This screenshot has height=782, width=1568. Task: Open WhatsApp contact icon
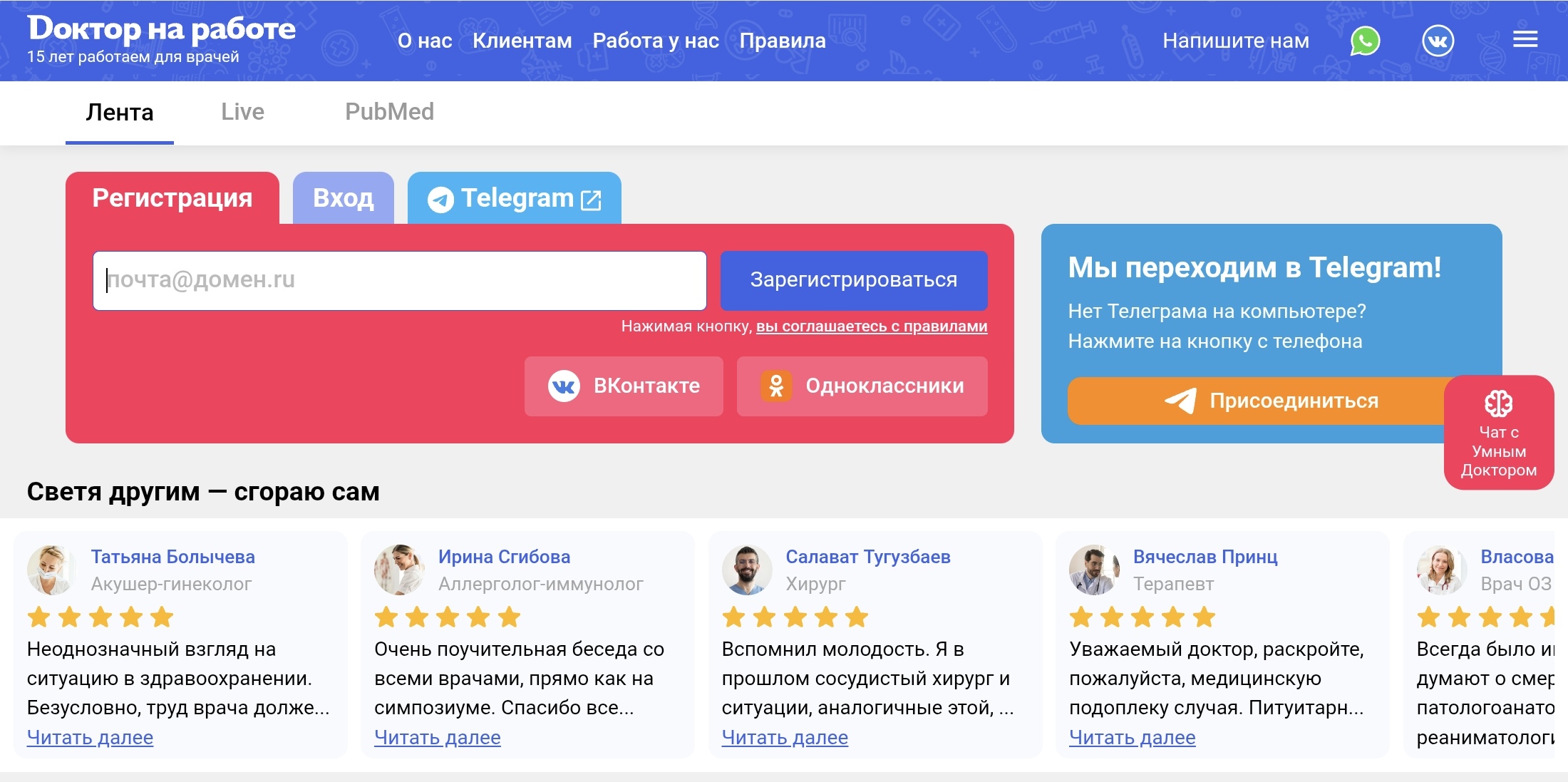(1365, 41)
